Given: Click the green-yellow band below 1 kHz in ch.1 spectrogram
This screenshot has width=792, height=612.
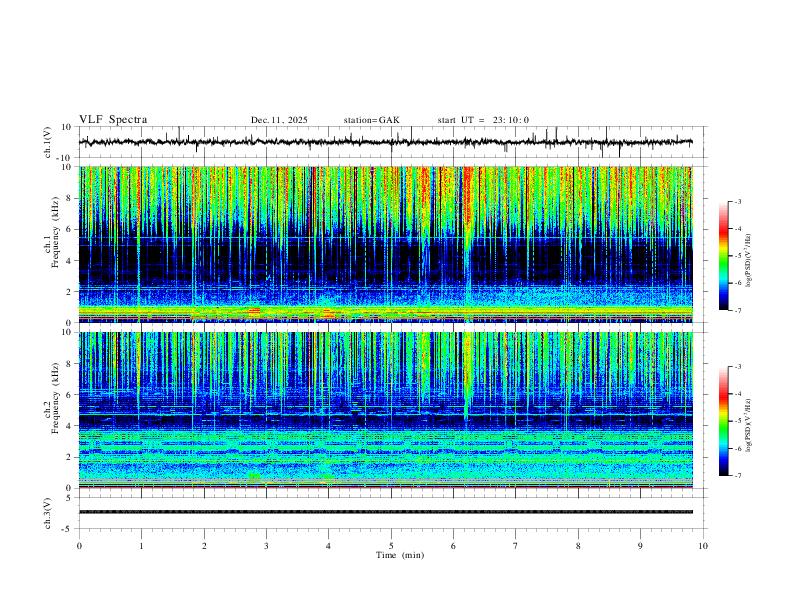Looking at the screenshot, I should (385, 311).
